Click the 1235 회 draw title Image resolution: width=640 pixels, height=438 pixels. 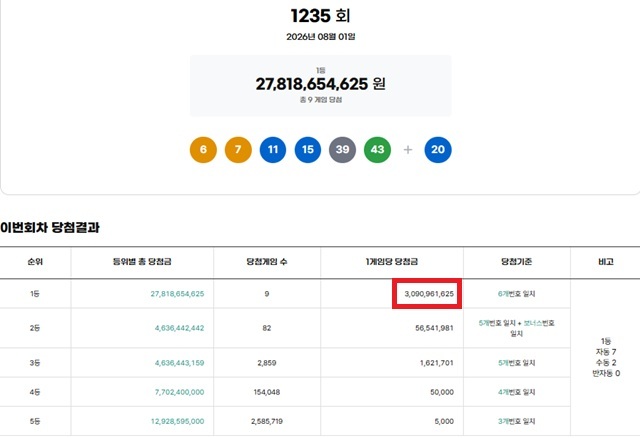pos(320,16)
